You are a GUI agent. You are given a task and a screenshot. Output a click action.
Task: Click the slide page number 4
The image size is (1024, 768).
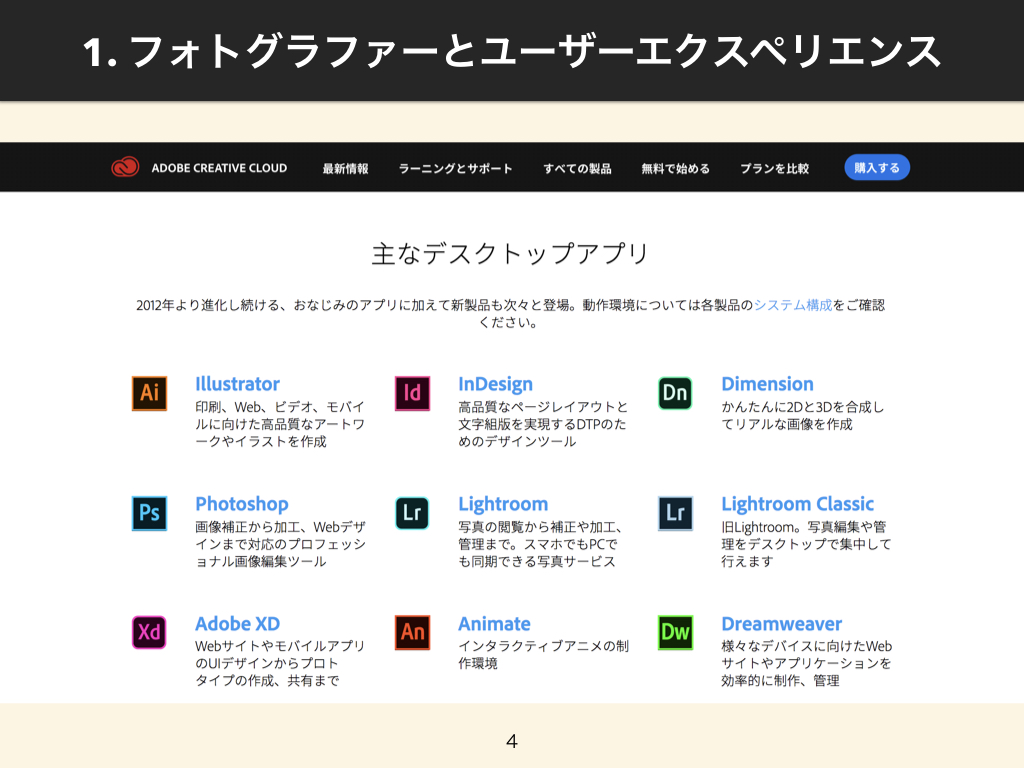tap(512, 741)
